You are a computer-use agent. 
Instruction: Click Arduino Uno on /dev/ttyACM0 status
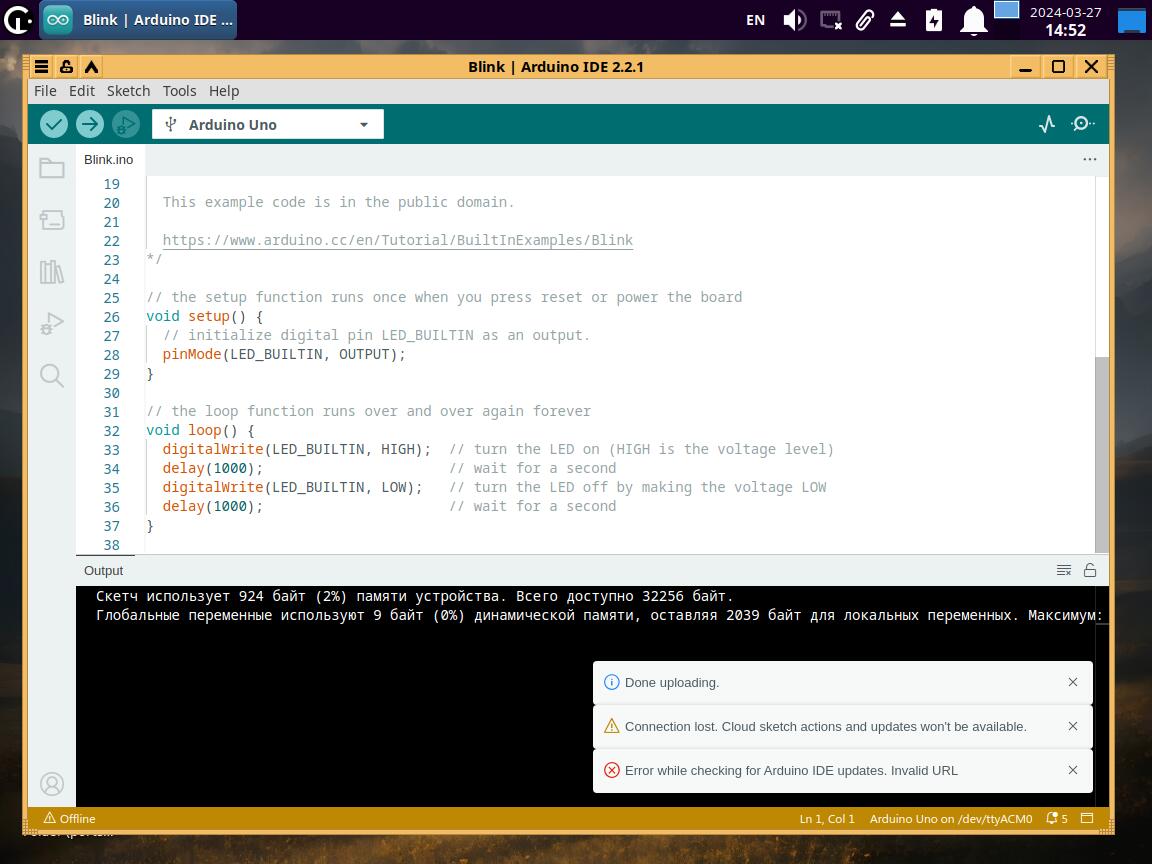point(951,818)
